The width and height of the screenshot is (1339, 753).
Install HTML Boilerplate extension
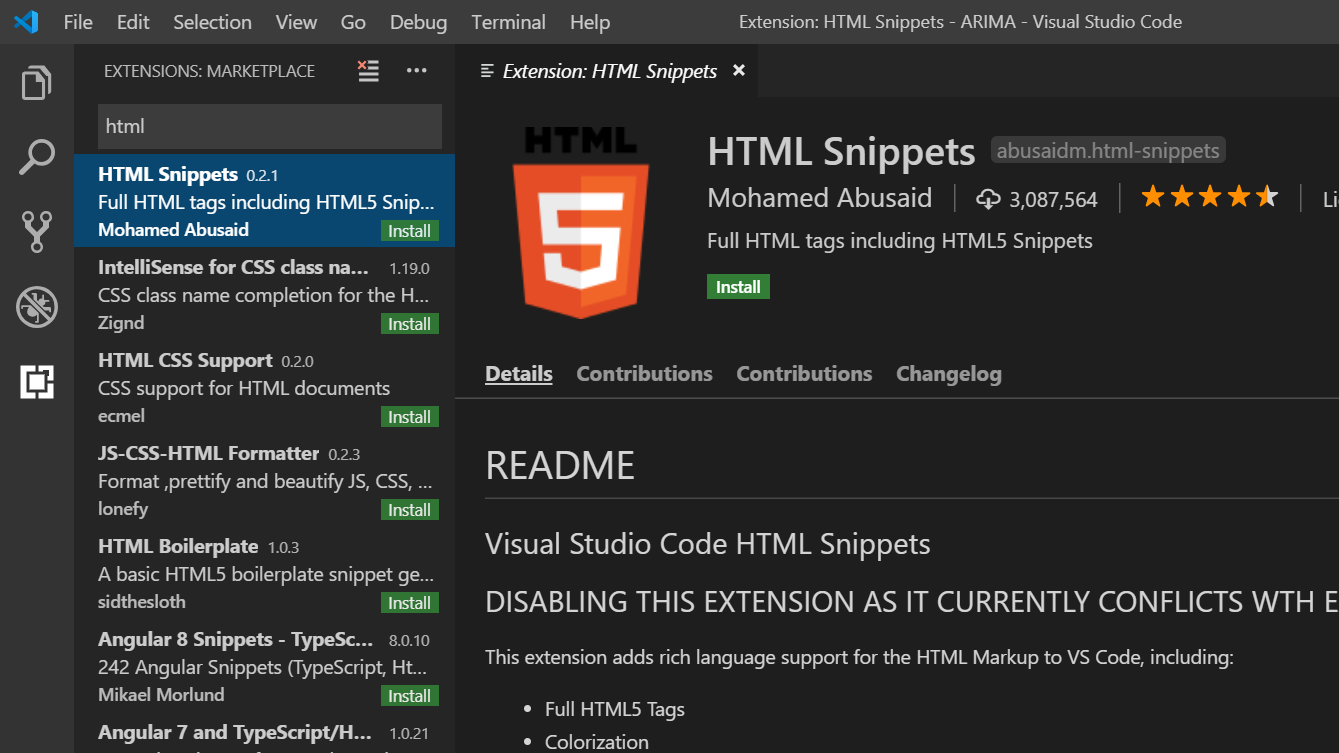(x=409, y=603)
